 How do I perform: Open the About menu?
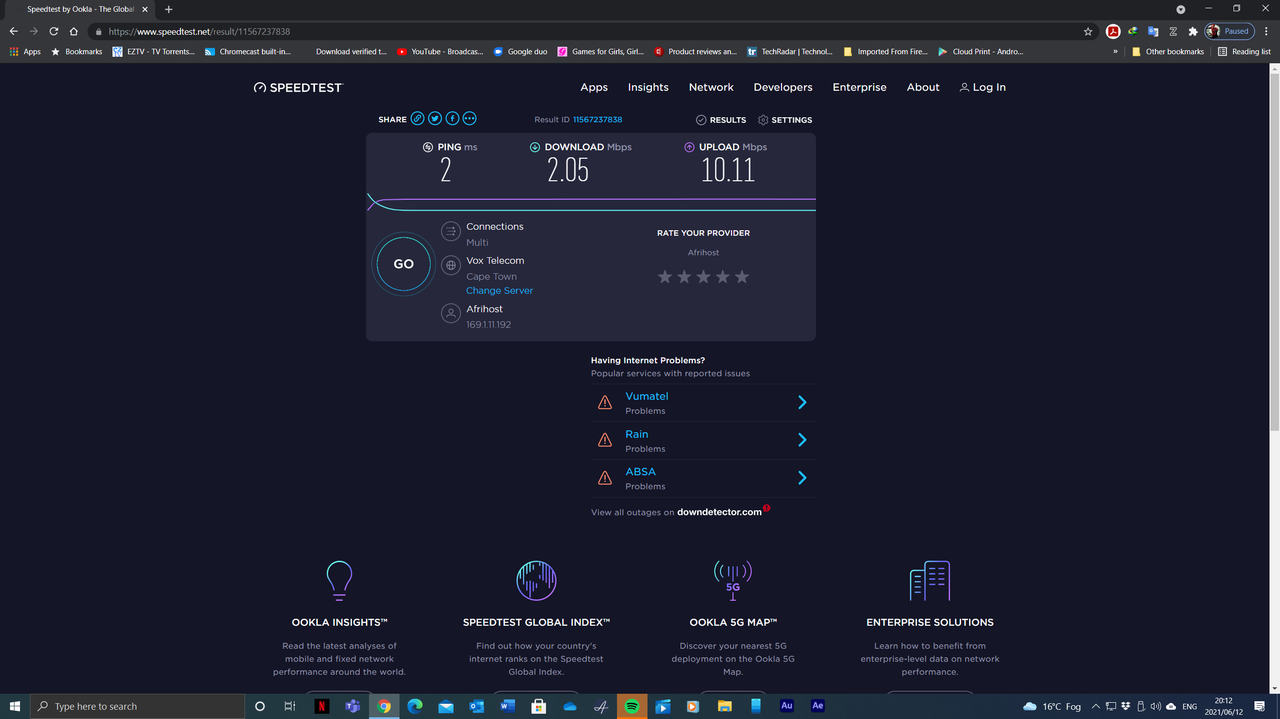923,87
